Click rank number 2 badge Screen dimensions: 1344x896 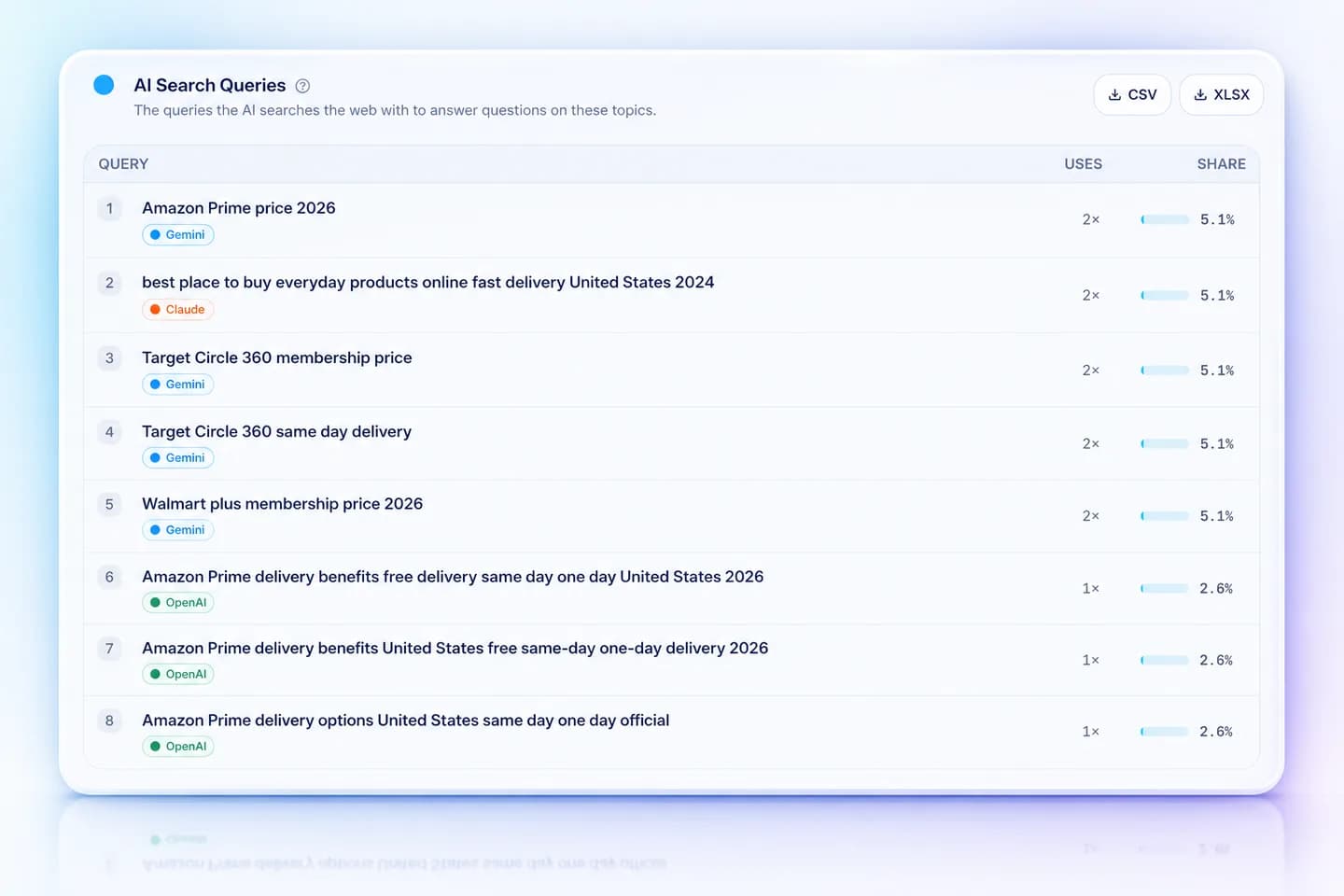pyautogui.click(x=109, y=283)
